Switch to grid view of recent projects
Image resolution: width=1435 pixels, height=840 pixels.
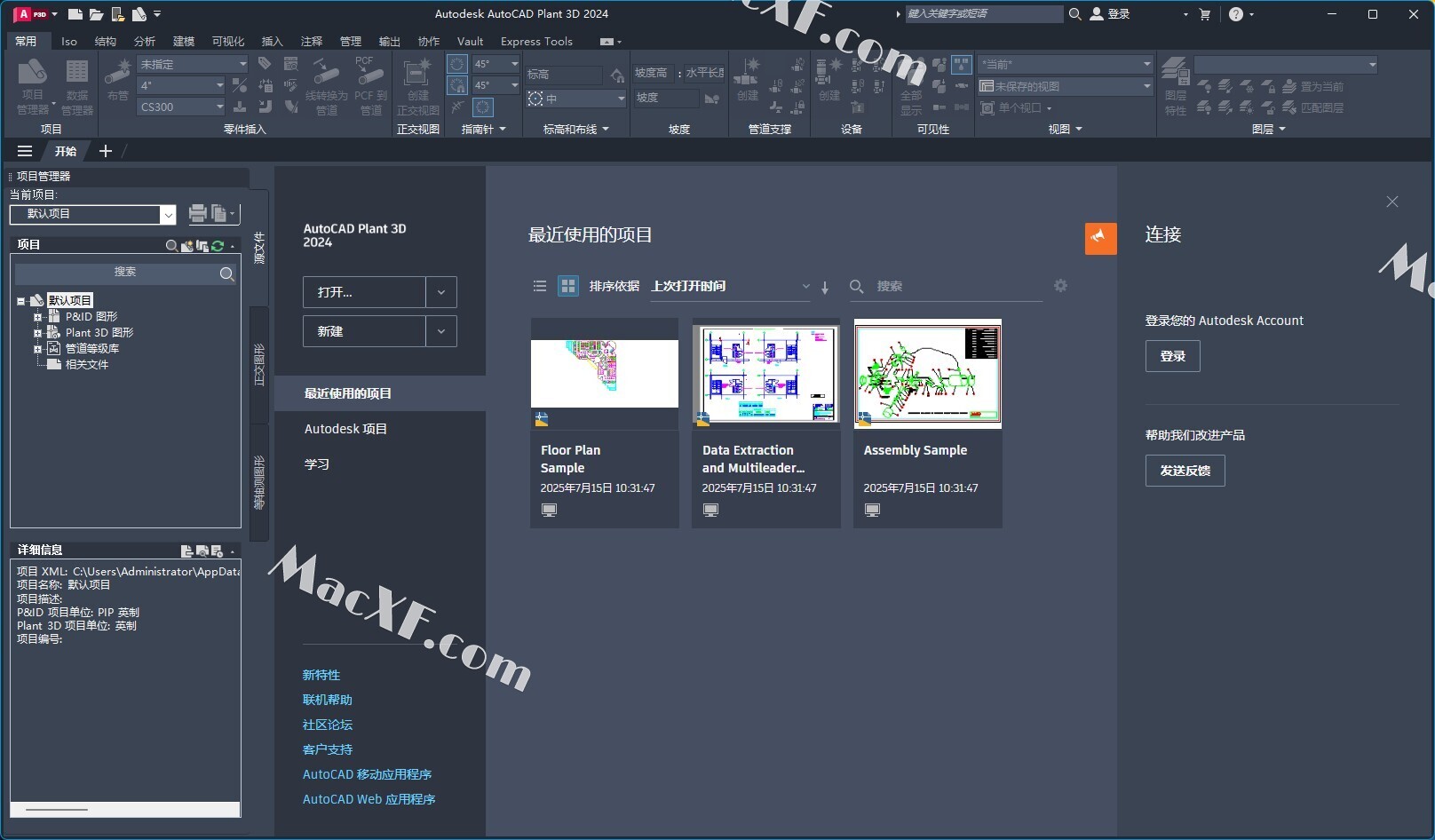pyautogui.click(x=568, y=286)
